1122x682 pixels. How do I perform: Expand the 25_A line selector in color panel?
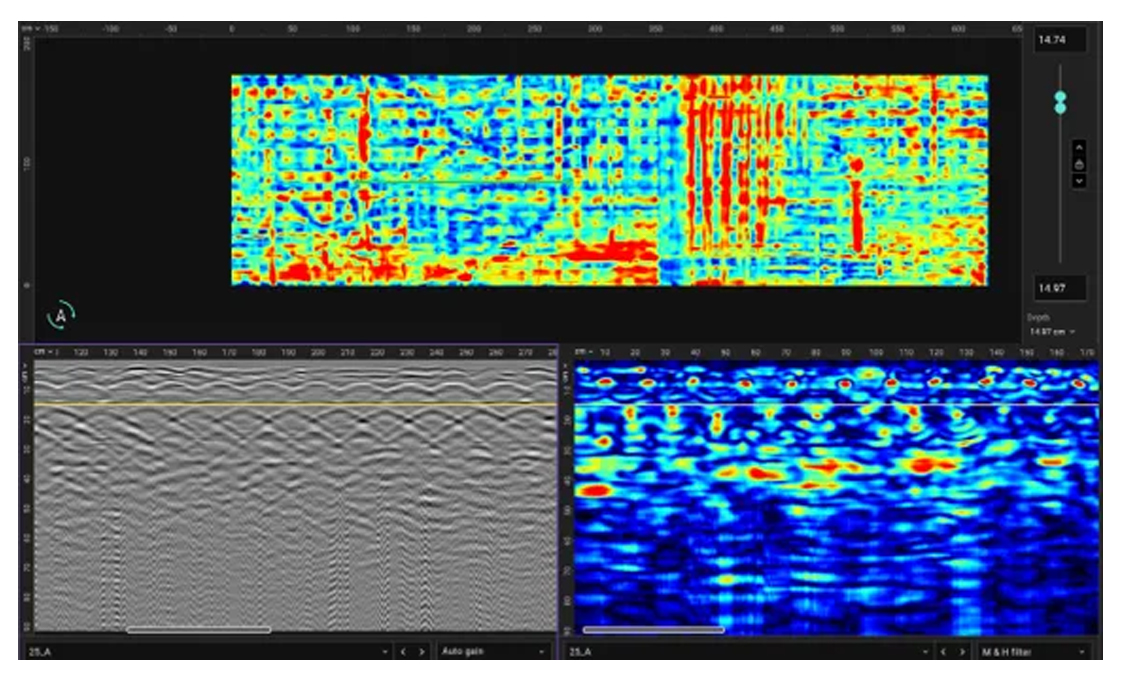747,652
